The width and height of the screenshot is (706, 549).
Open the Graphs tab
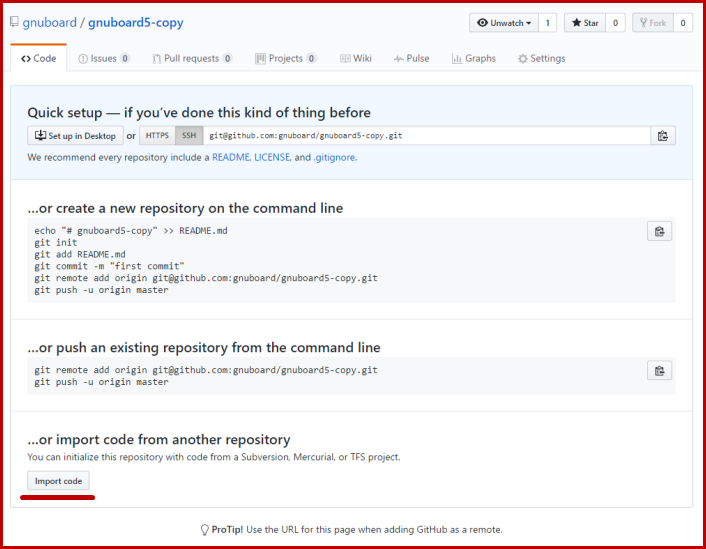(473, 59)
